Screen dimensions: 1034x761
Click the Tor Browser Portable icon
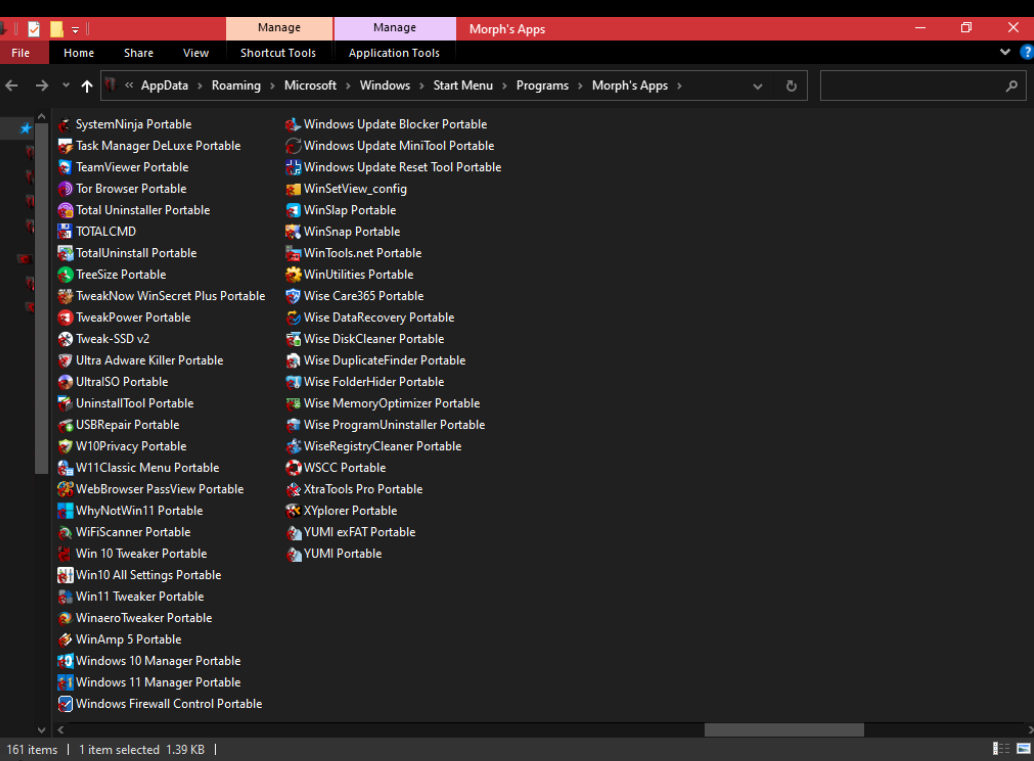(x=65, y=189)
